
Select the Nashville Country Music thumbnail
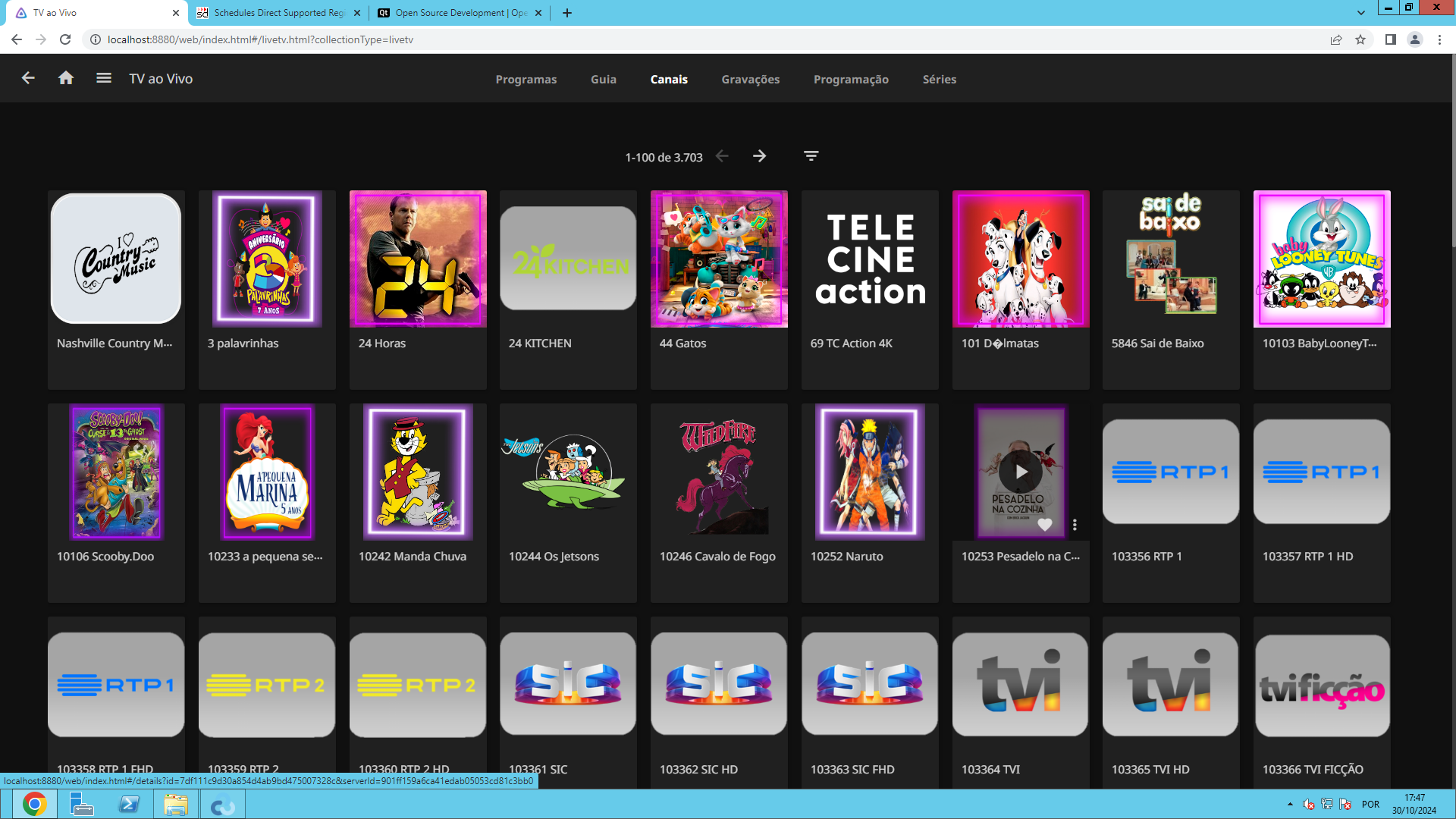[x=116, y=259]
